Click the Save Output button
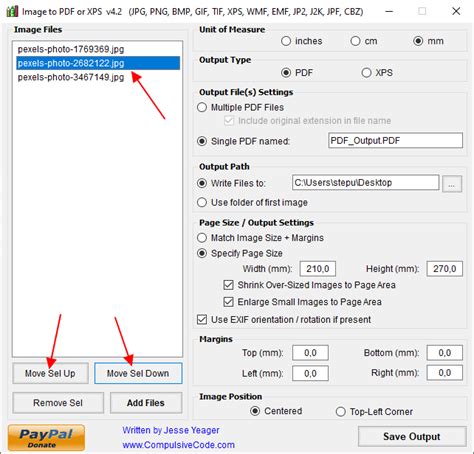Image resolution: width=474 pixels, height=454 pixels. [412, 436]
